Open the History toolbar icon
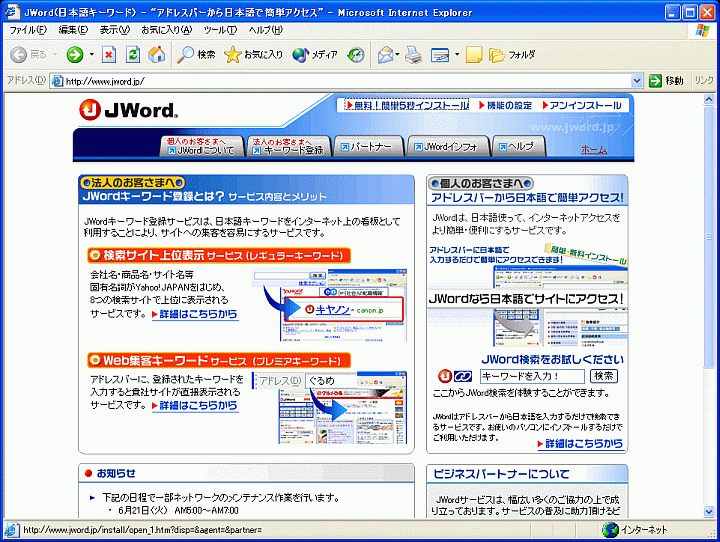The image size is (720, 542). coord(356,55)
